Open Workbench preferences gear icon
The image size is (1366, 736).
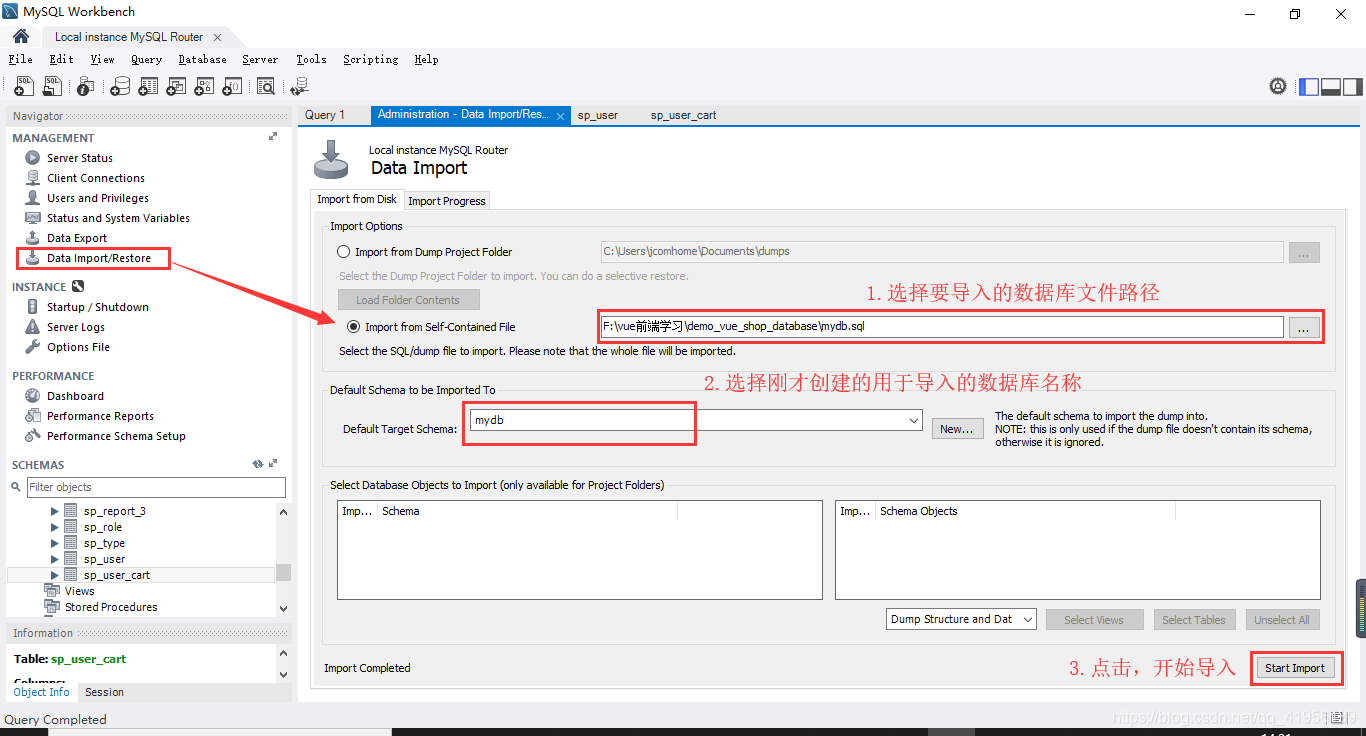[1278, 86]
